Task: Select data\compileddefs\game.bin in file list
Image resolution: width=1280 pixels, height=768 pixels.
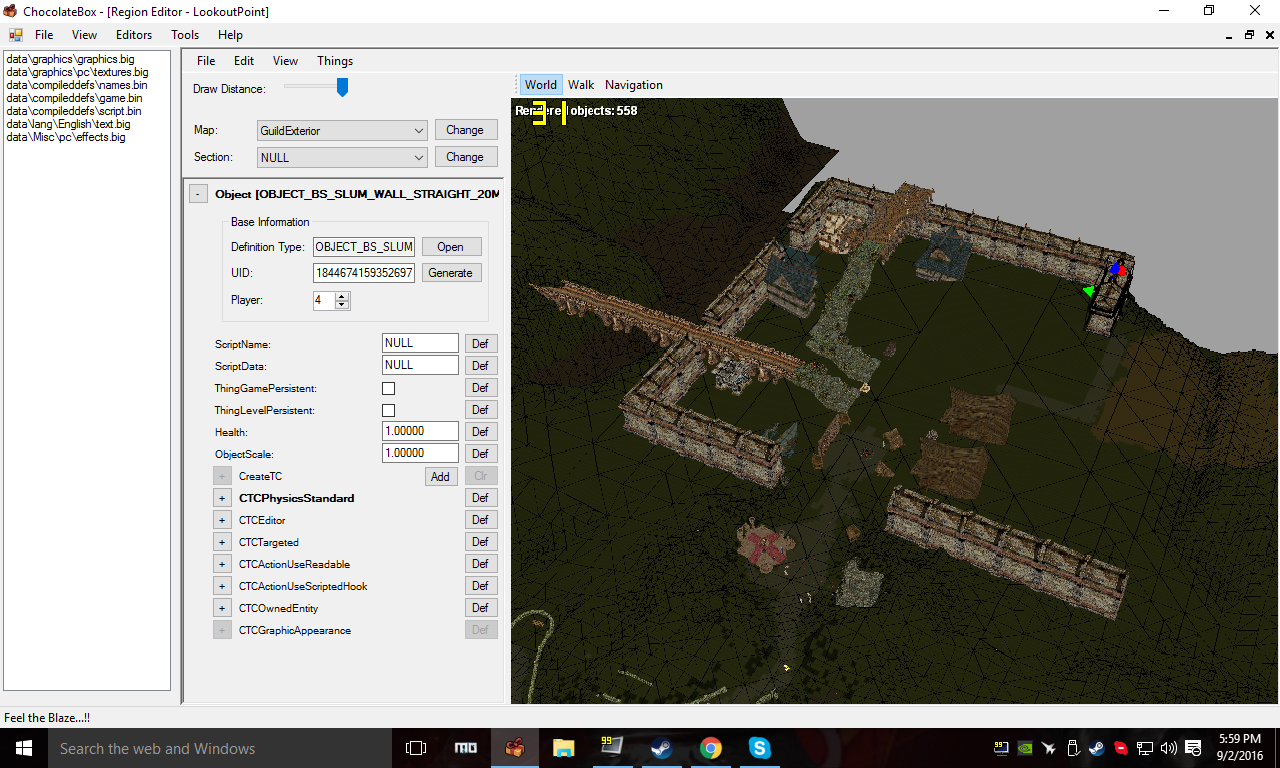Action: pyautogui.click(x=74, y=98)
